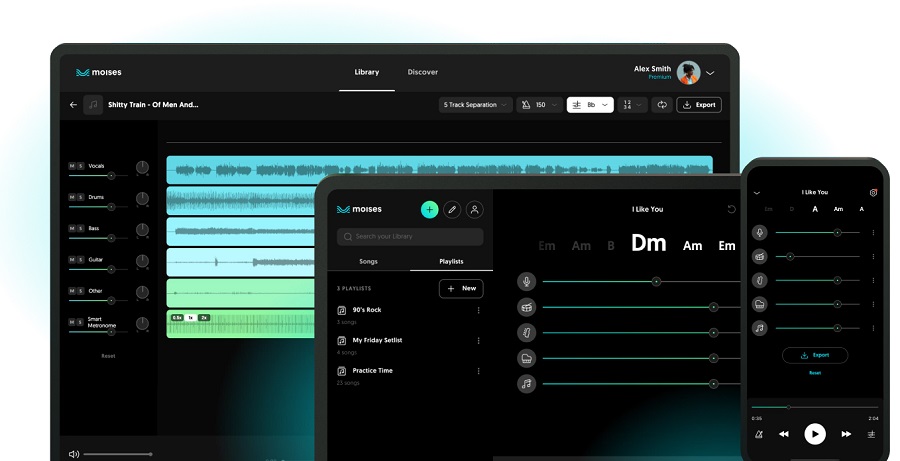Open options menu for 90's Rock playlist
Screen dimensions: 900x461
pos(479,311)
